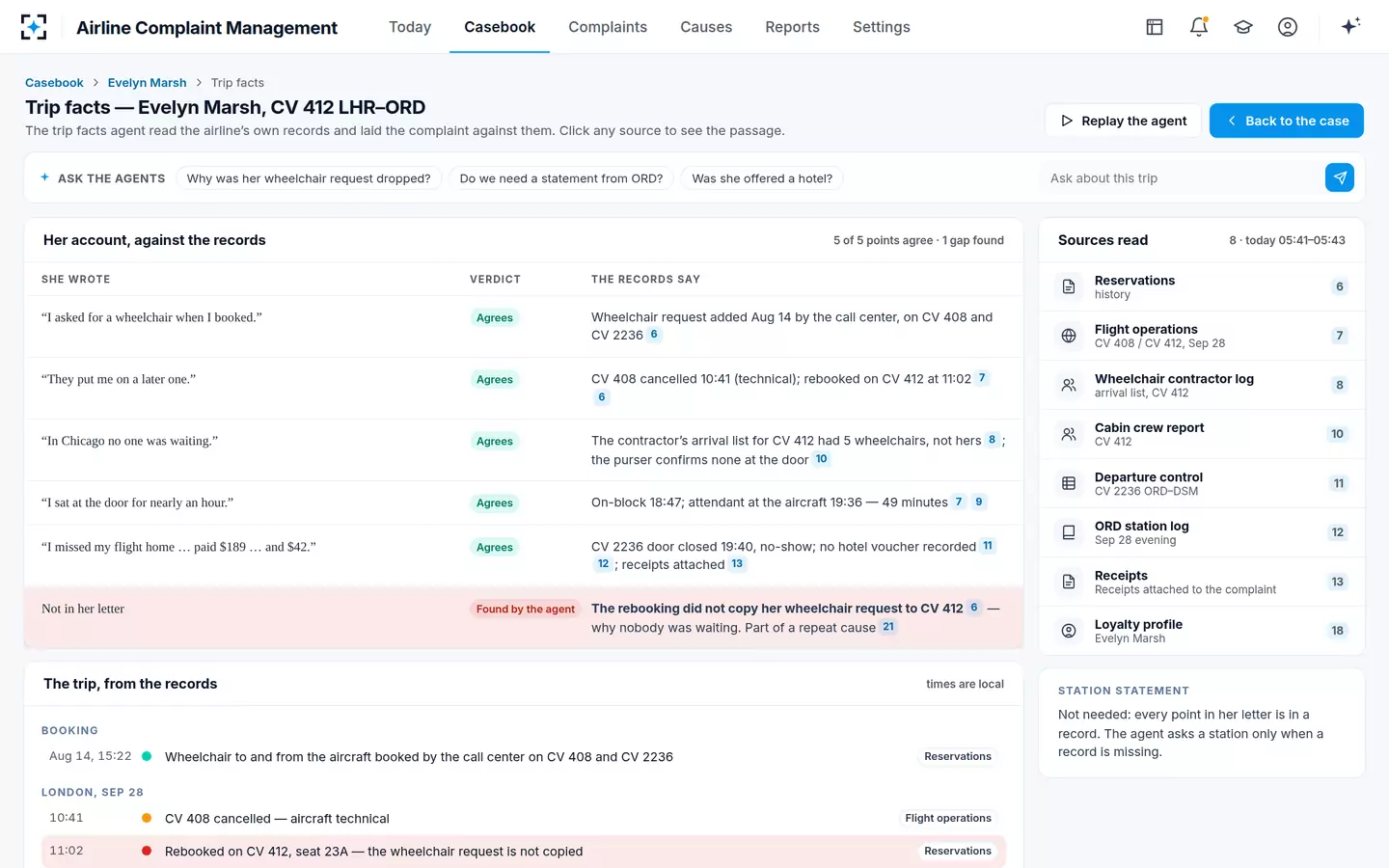Ask why wheelchair request was dropped
The image size is (1389, 868).
(x=309, y=178)
